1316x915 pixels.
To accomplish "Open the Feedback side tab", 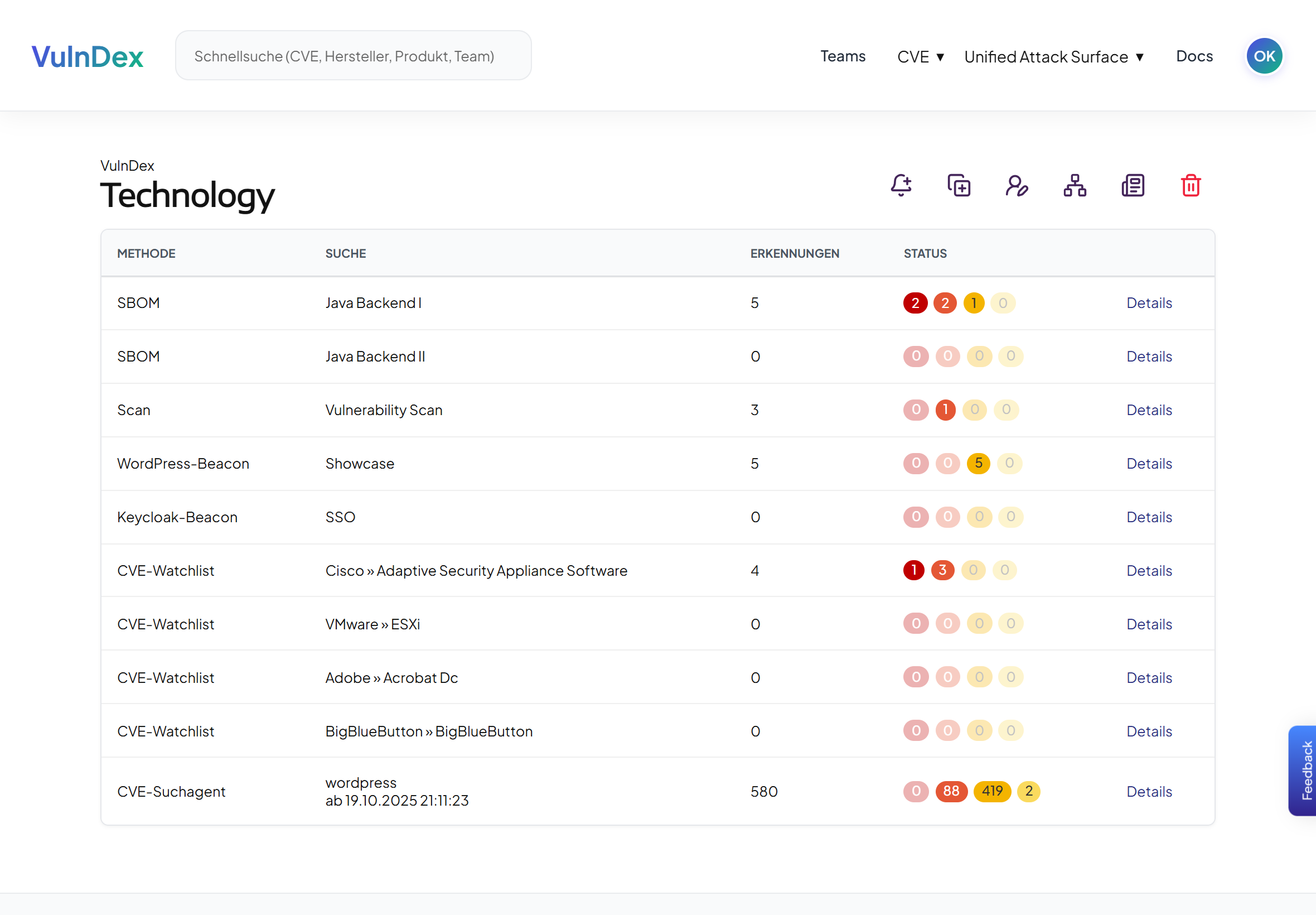I will pos(1304,770).
